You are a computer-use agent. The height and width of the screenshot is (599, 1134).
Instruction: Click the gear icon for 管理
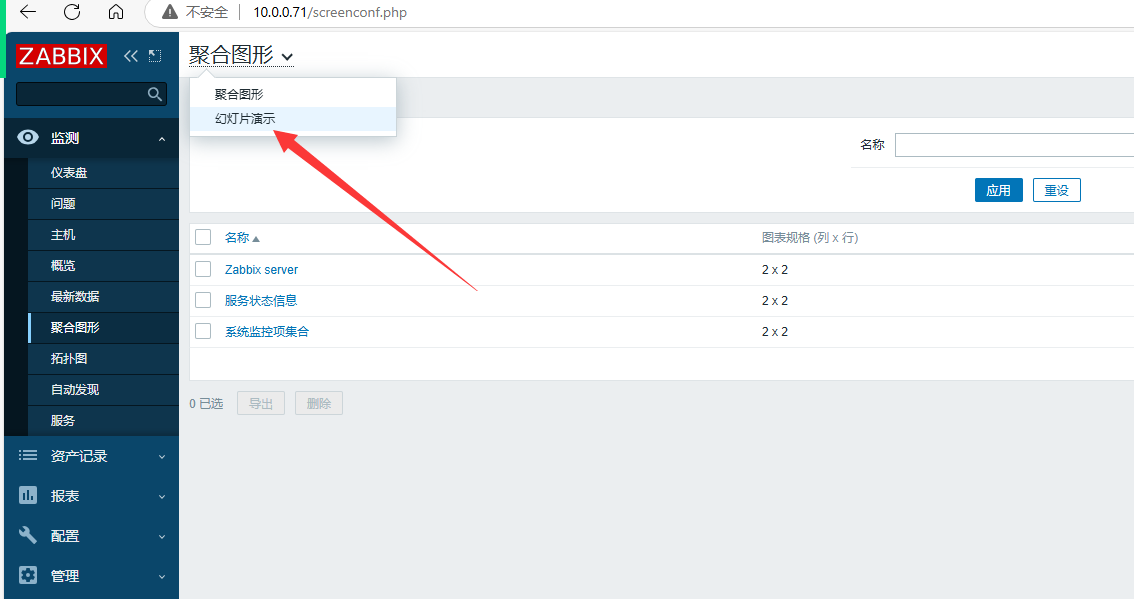28,575
